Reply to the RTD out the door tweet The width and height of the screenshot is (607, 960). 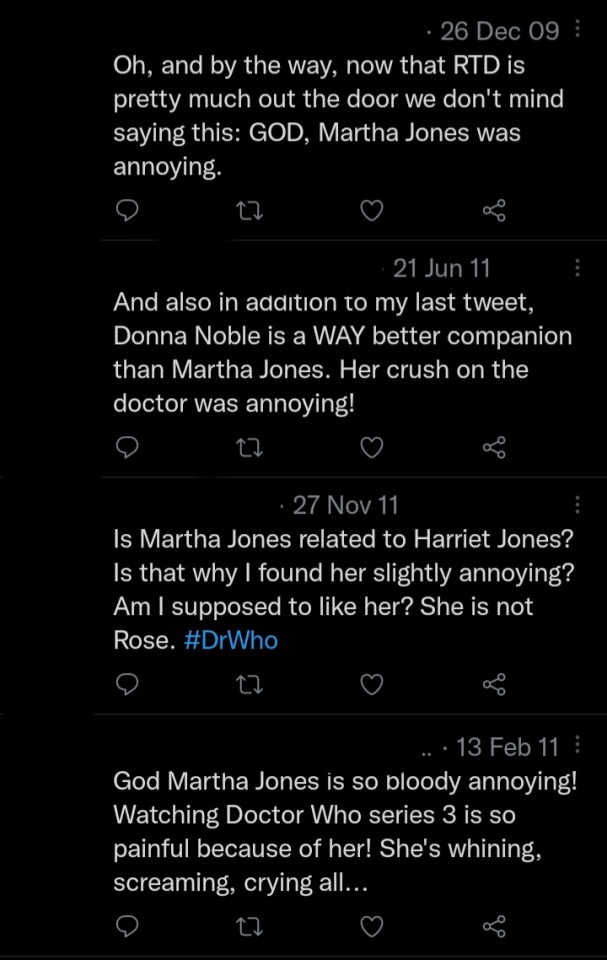[127, 210]
